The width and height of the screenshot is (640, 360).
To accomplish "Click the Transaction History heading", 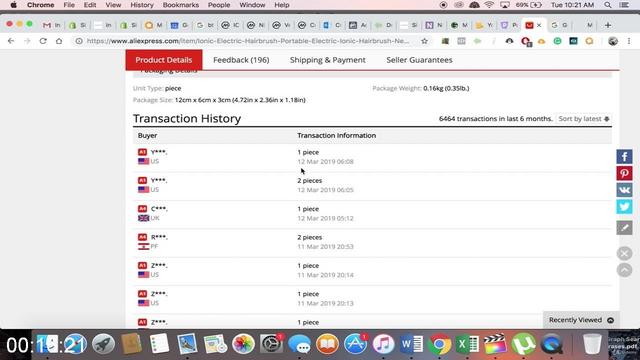I will [x=187, y=118].
